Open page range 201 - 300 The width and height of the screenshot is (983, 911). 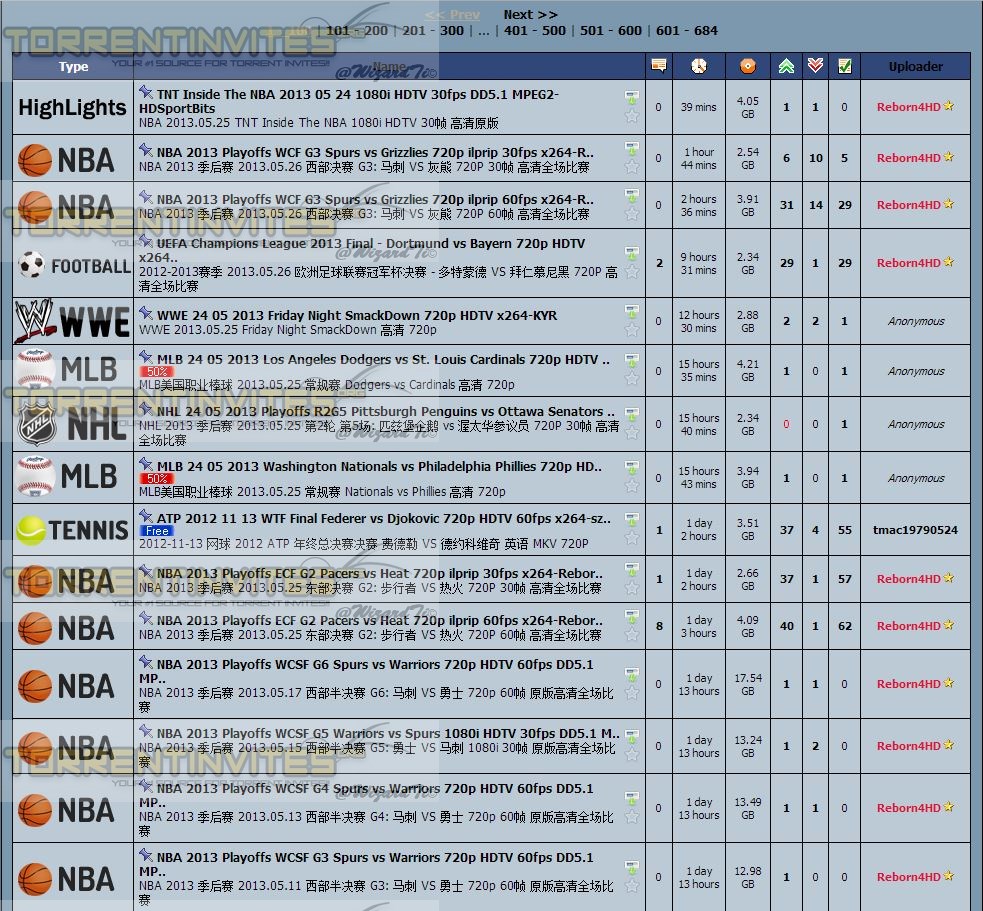tap(433, 30)
